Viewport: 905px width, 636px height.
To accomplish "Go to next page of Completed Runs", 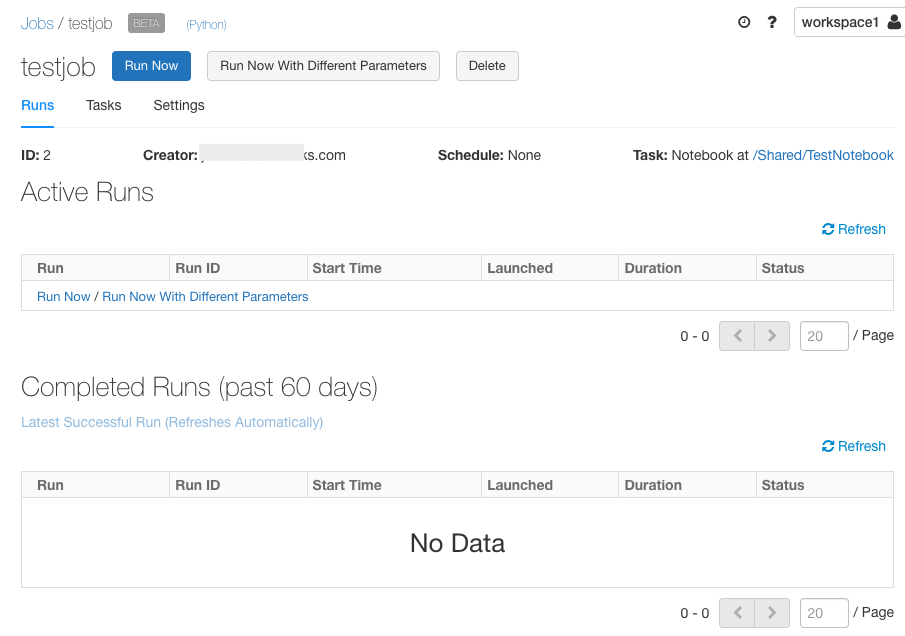I will click(x=772, y=613).
